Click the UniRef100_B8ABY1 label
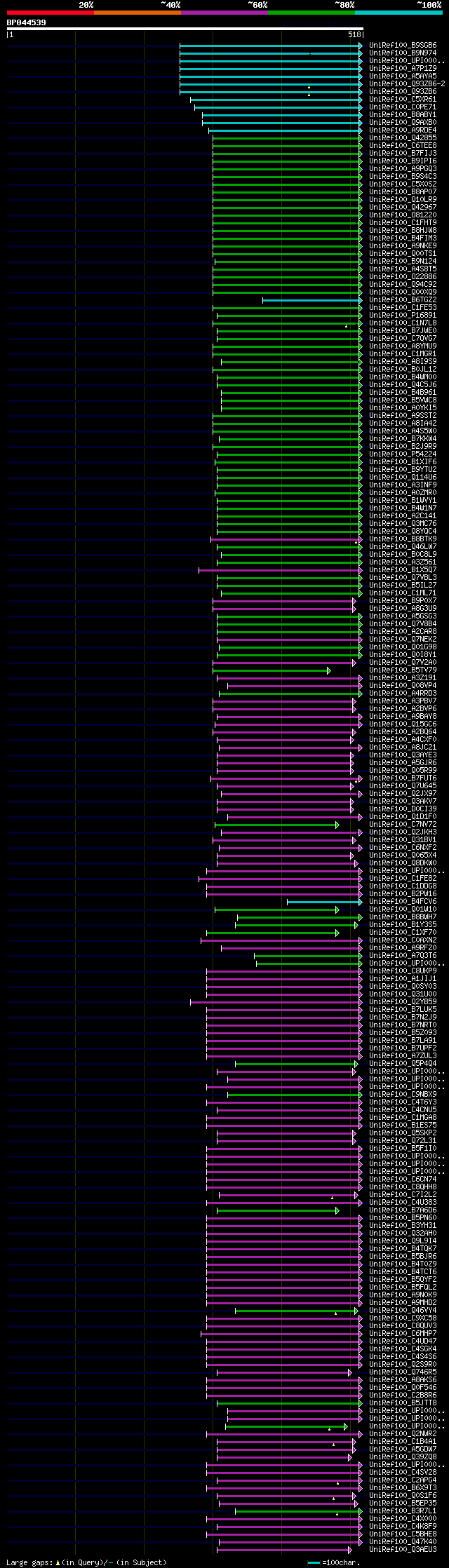 tap(403, 115)
